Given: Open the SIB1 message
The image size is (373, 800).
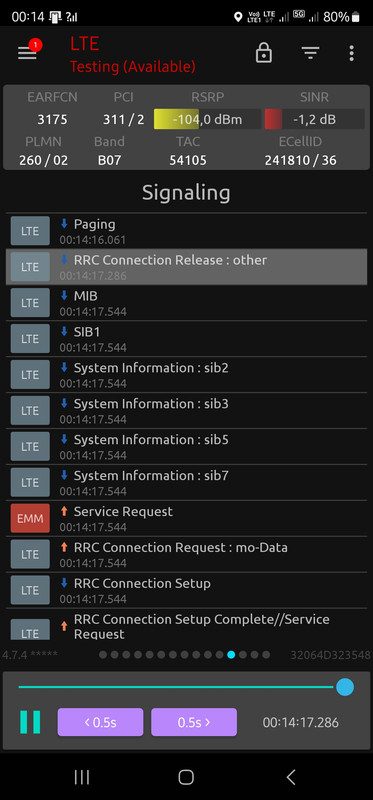Looking at the screenshot, I should click(186, 338).
